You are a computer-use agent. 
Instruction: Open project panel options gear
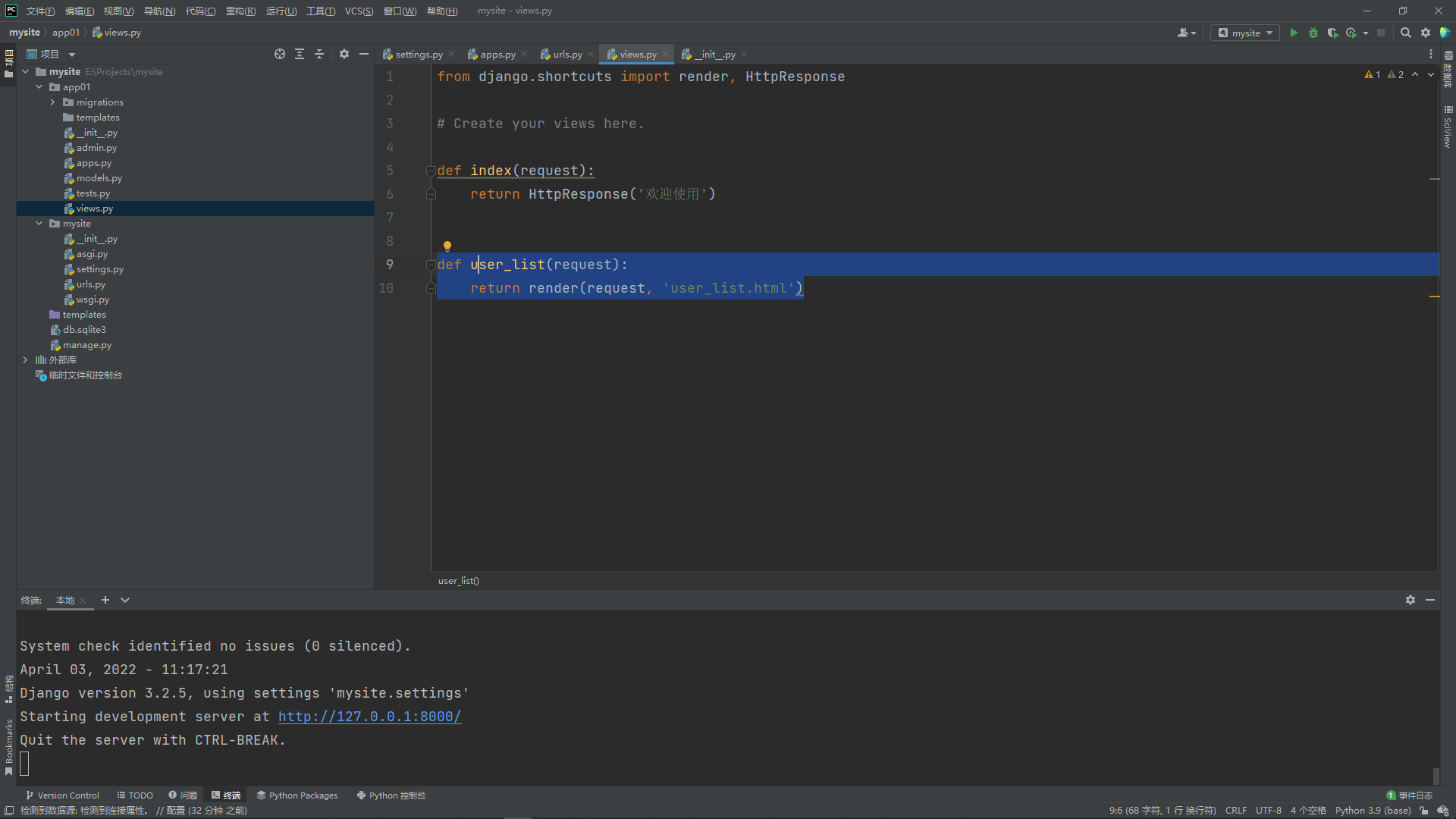(344, 54)
